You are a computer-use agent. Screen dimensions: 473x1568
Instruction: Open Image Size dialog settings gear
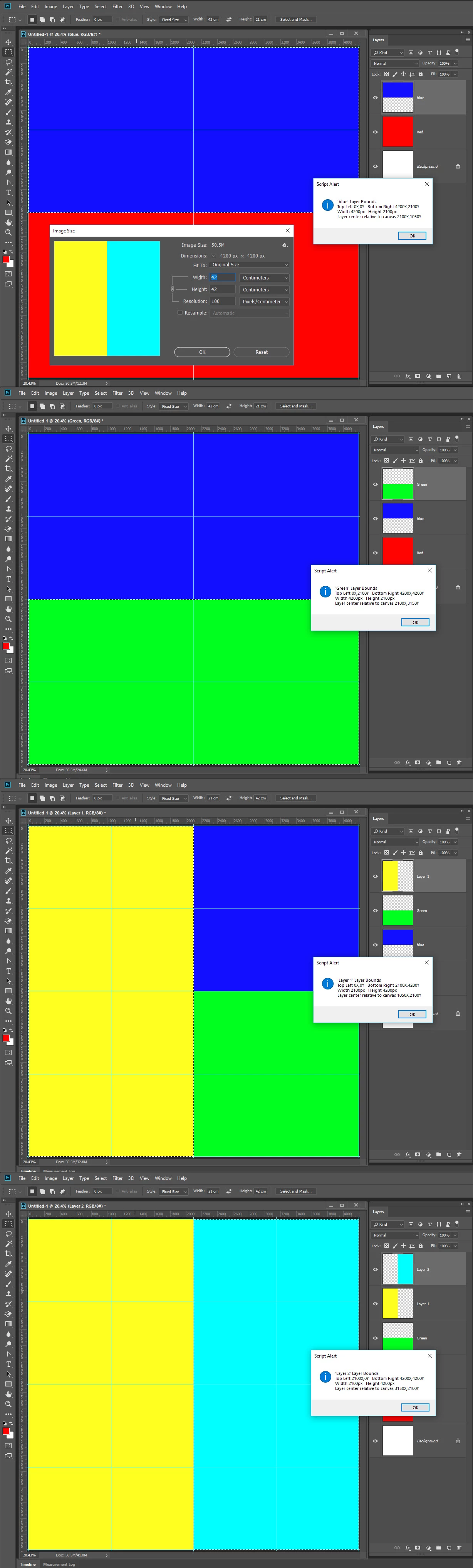(285, 245)
